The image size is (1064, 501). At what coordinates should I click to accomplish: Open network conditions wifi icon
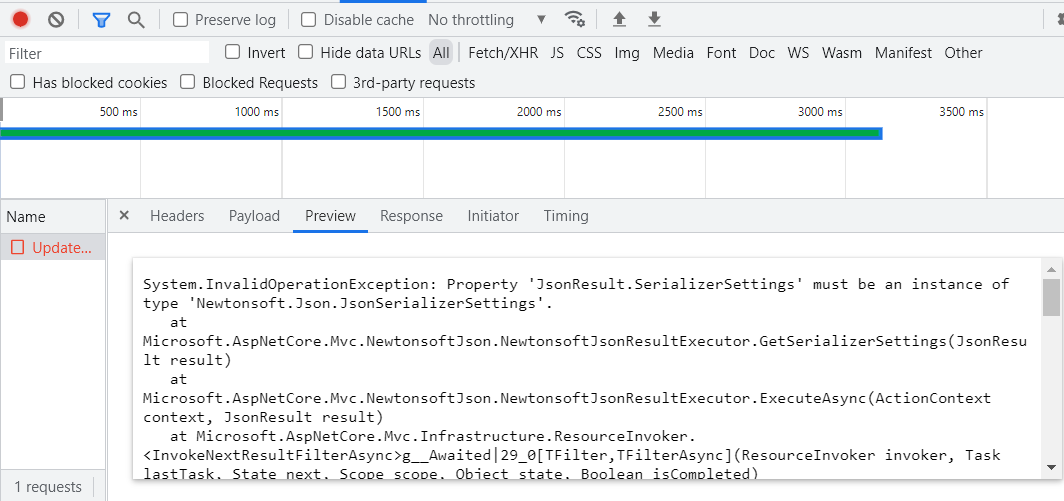tap(574, 19)
